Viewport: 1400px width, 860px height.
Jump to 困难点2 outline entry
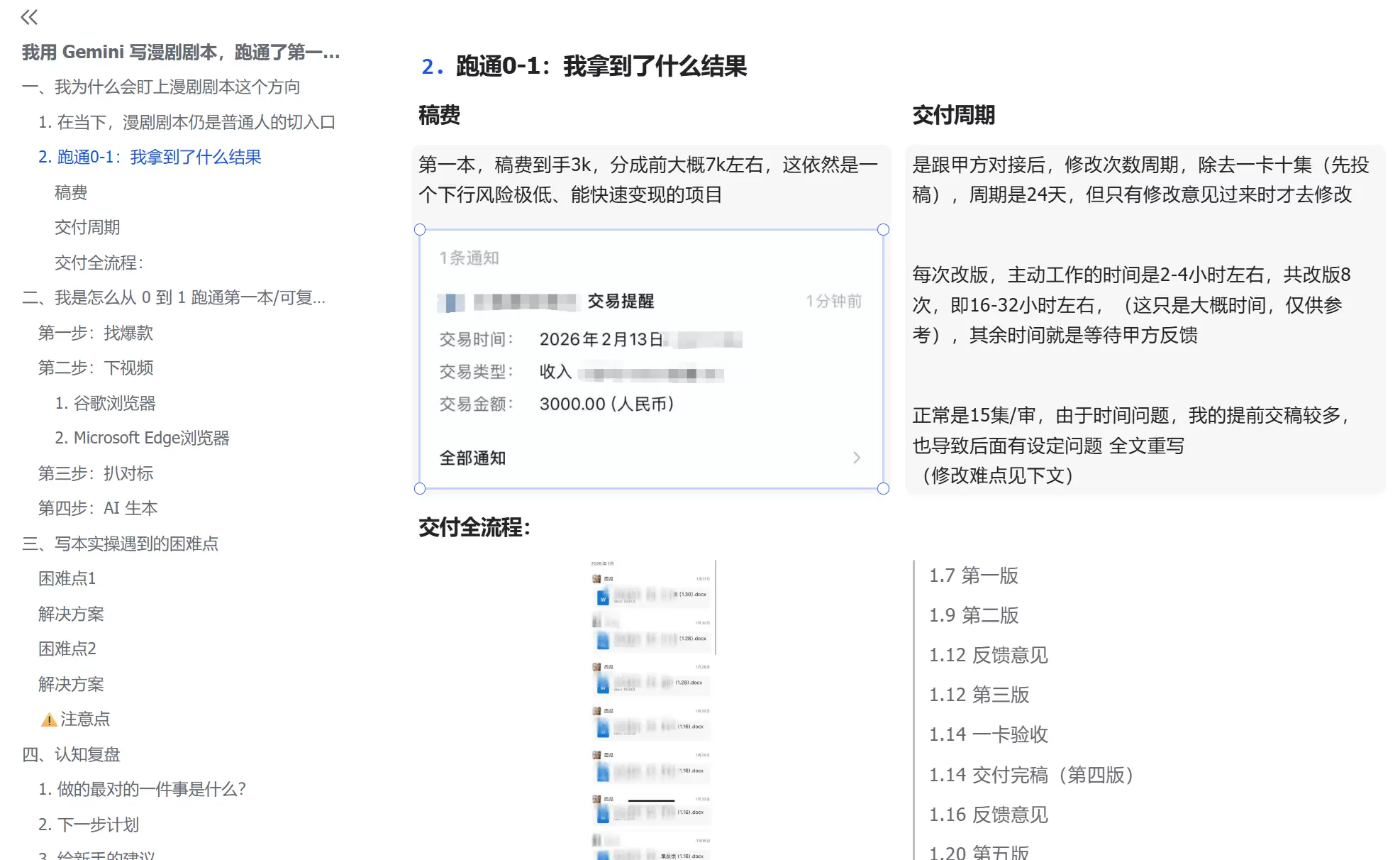(67, 649)
